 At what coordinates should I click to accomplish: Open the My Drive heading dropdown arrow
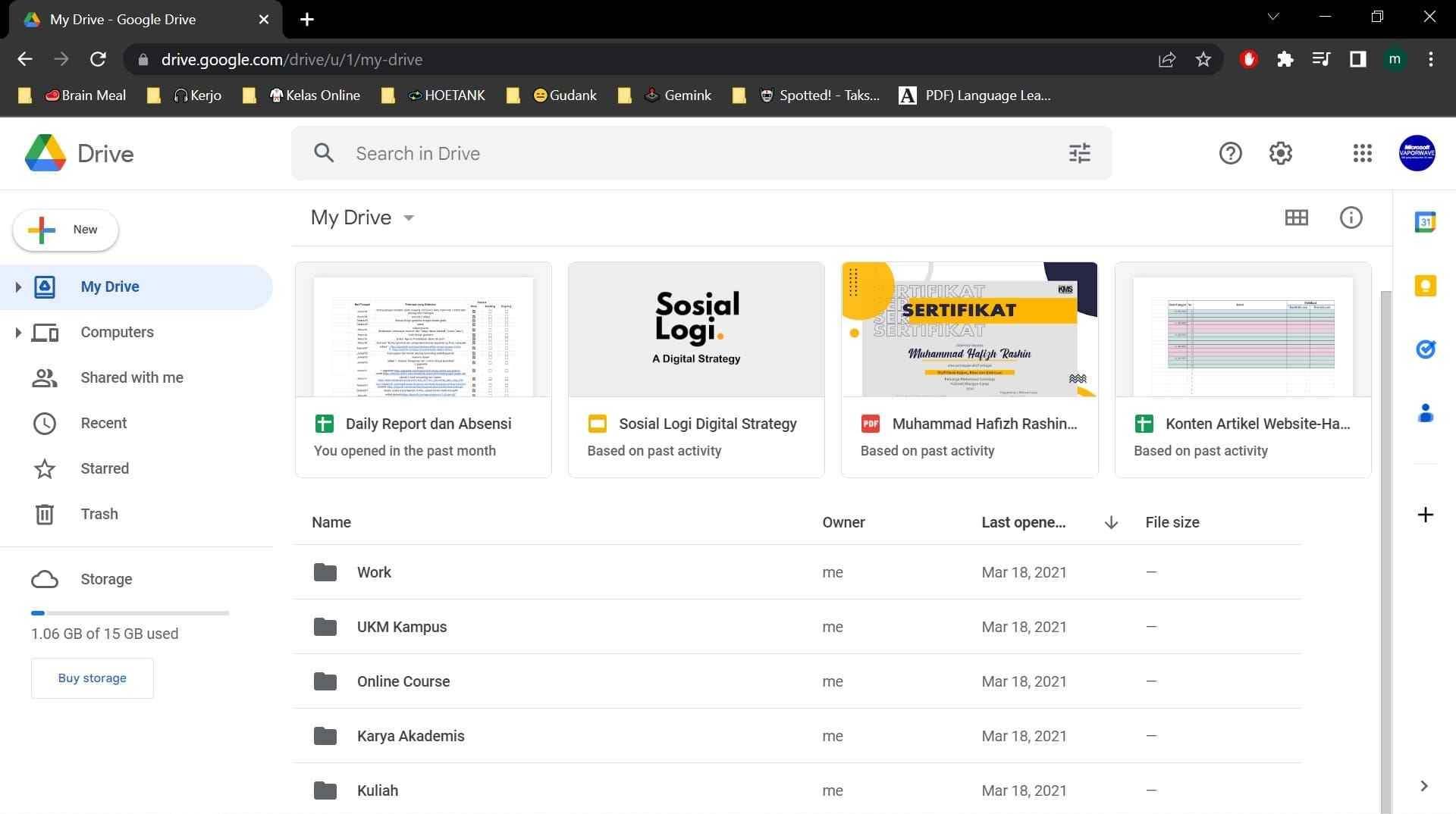click(408, 218)
